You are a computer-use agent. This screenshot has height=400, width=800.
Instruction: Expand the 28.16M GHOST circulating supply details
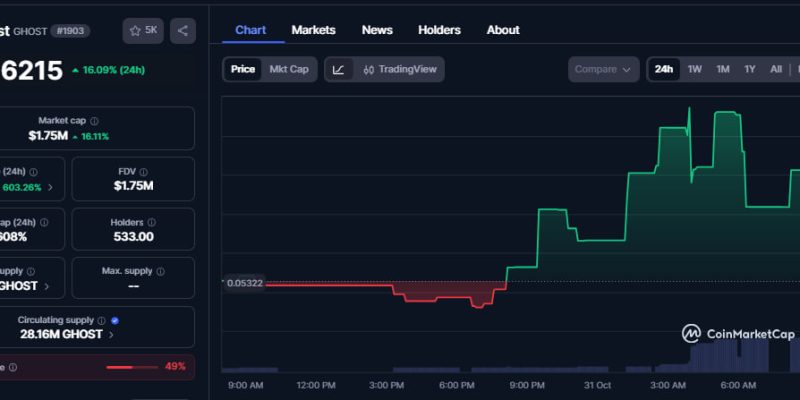[110, 335]
